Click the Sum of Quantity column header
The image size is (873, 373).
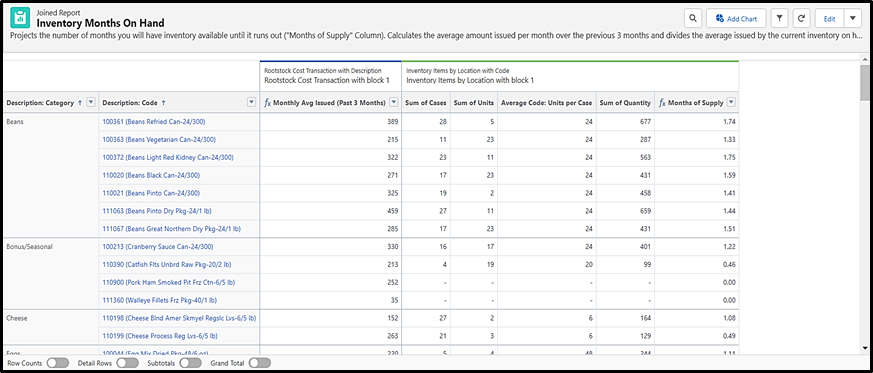625,102
